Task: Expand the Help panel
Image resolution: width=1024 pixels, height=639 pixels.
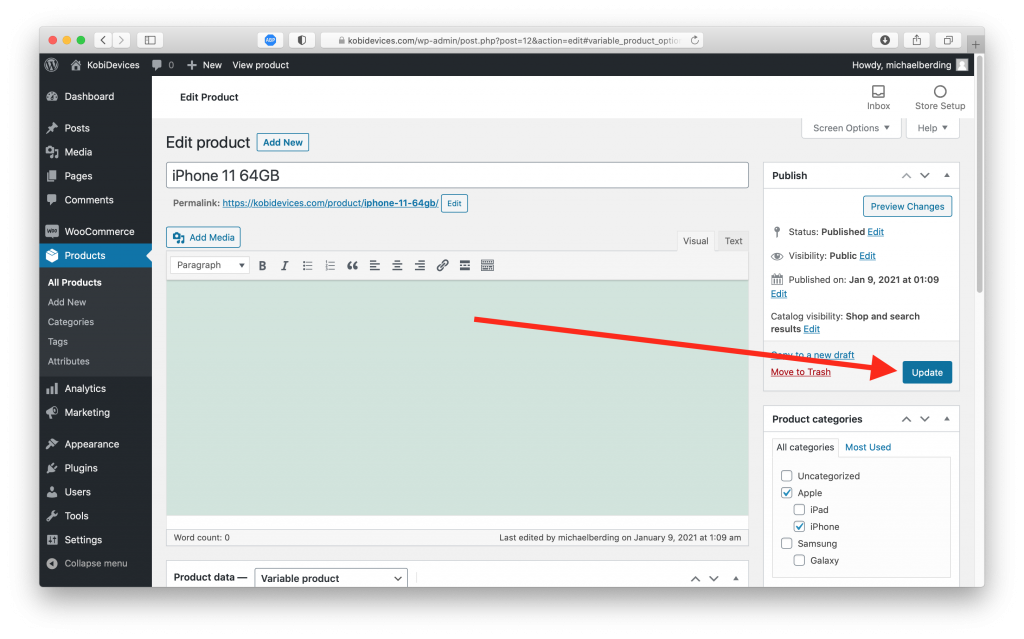Action: pyautogui.click(x=932, y=128)
